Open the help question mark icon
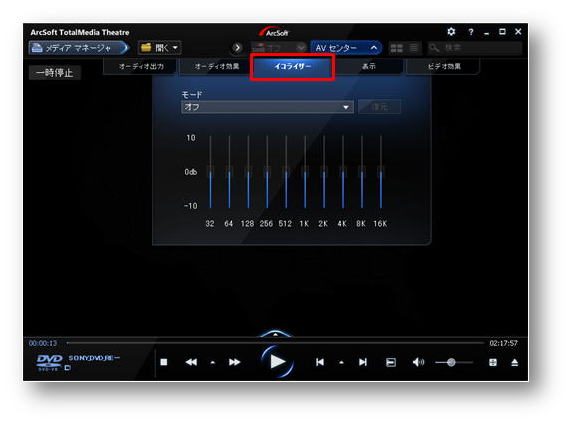571x424 pixels. (x=470, y=32)
